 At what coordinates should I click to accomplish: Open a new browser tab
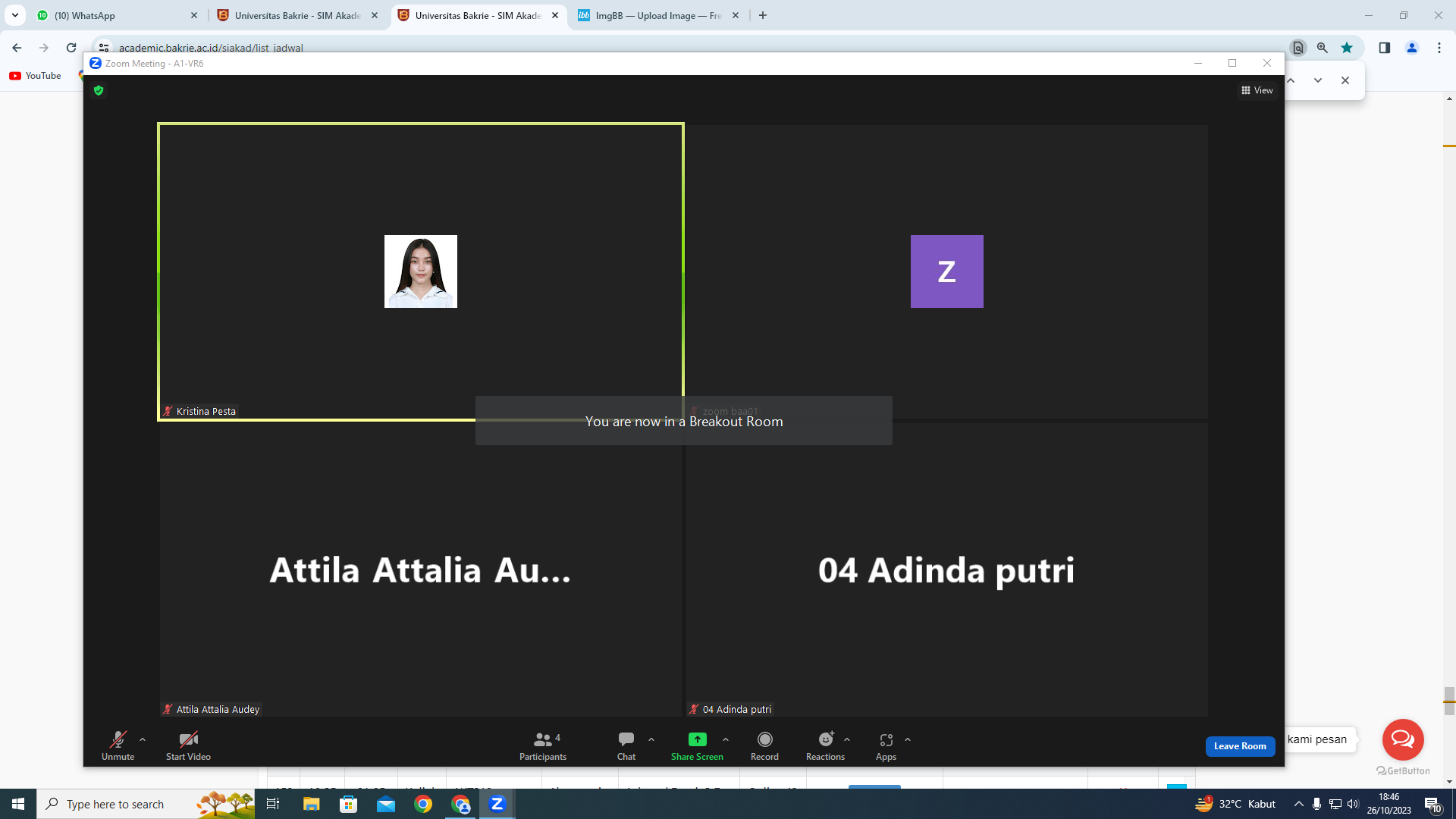click(763, 15)
